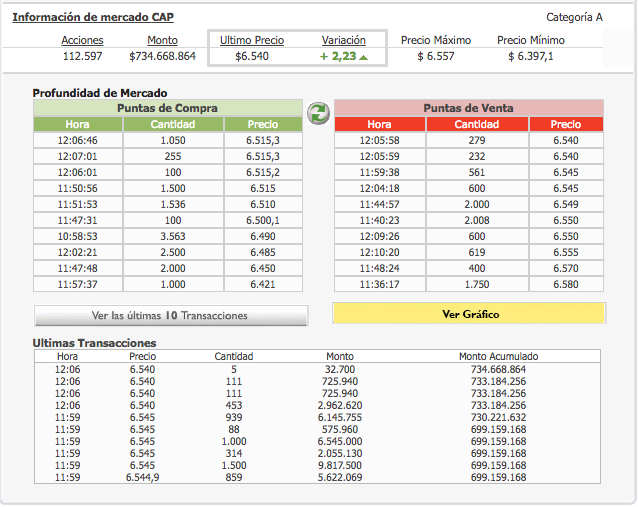This screenshot has width=638, height=507.
Task: Sort by the Acciones header link
Action: pyautogui.click(x=82, y=40)
